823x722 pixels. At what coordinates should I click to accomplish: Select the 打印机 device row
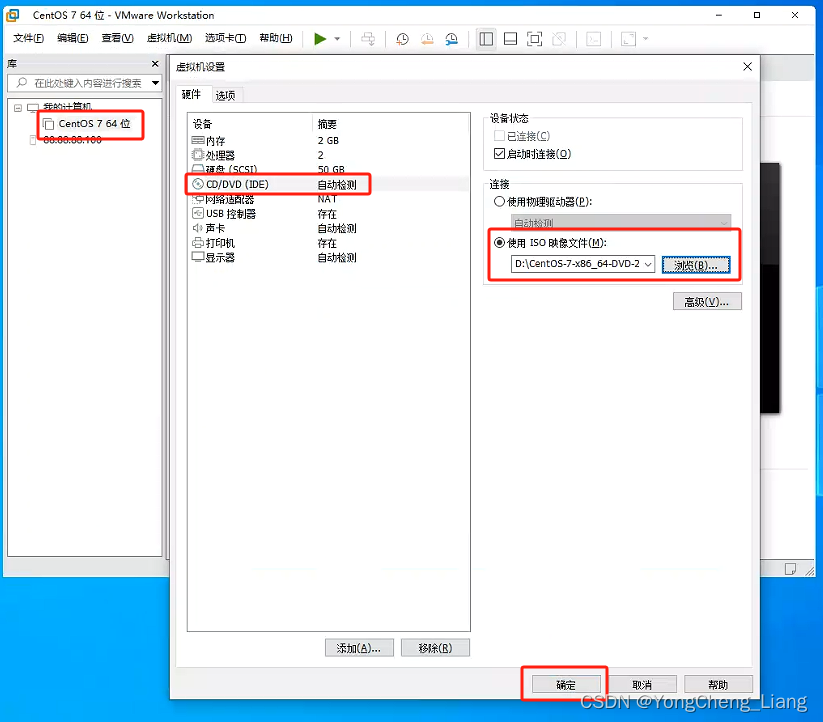tap(328, 243)
